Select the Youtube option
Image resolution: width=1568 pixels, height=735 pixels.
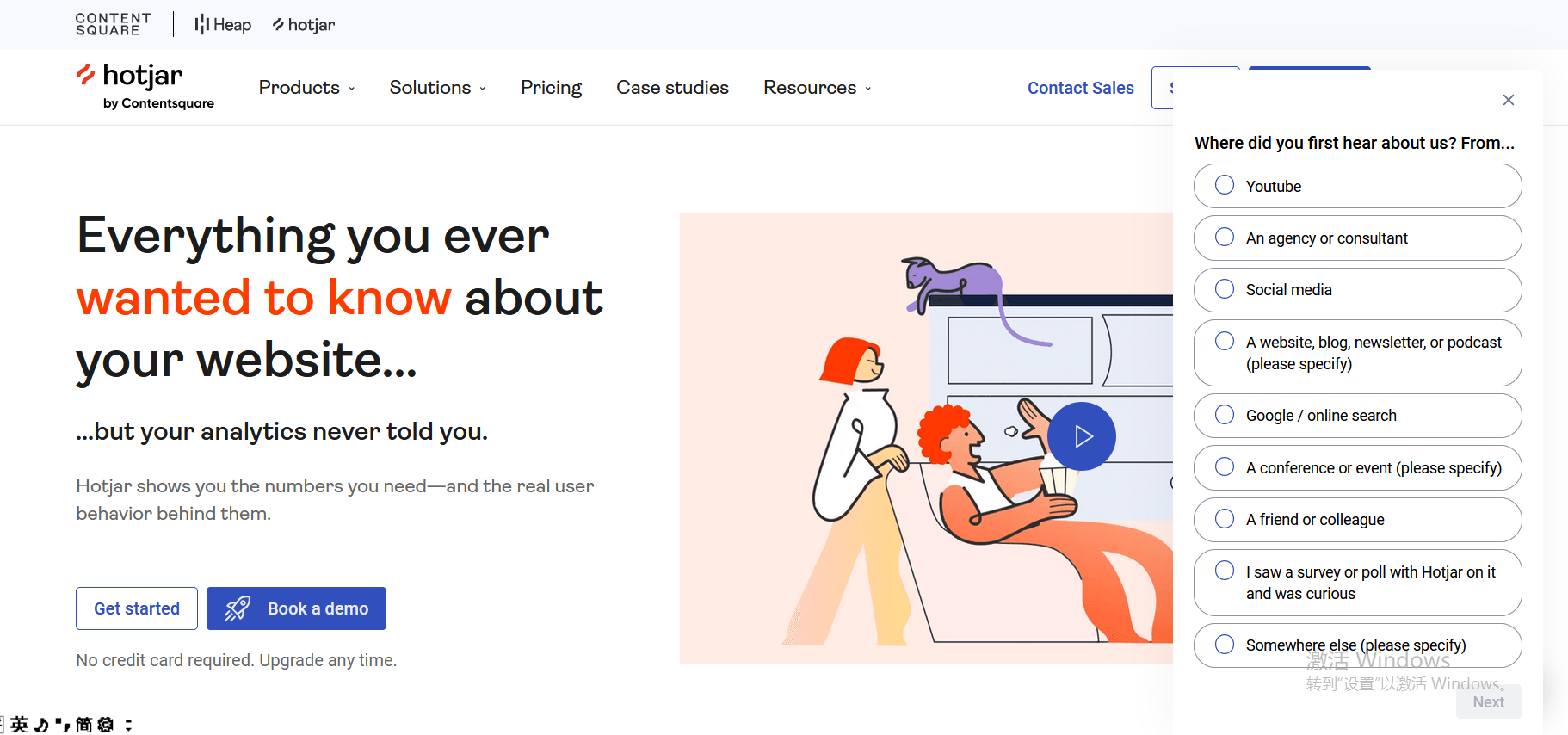[x=1357, y=186]
